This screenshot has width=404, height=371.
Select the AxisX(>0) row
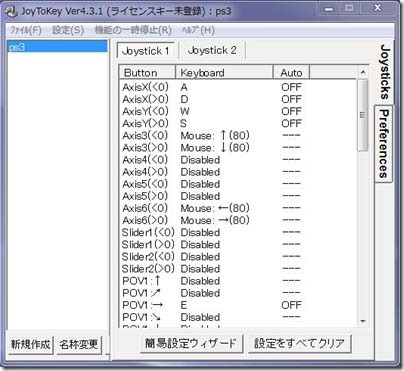(x=239, y=99)
